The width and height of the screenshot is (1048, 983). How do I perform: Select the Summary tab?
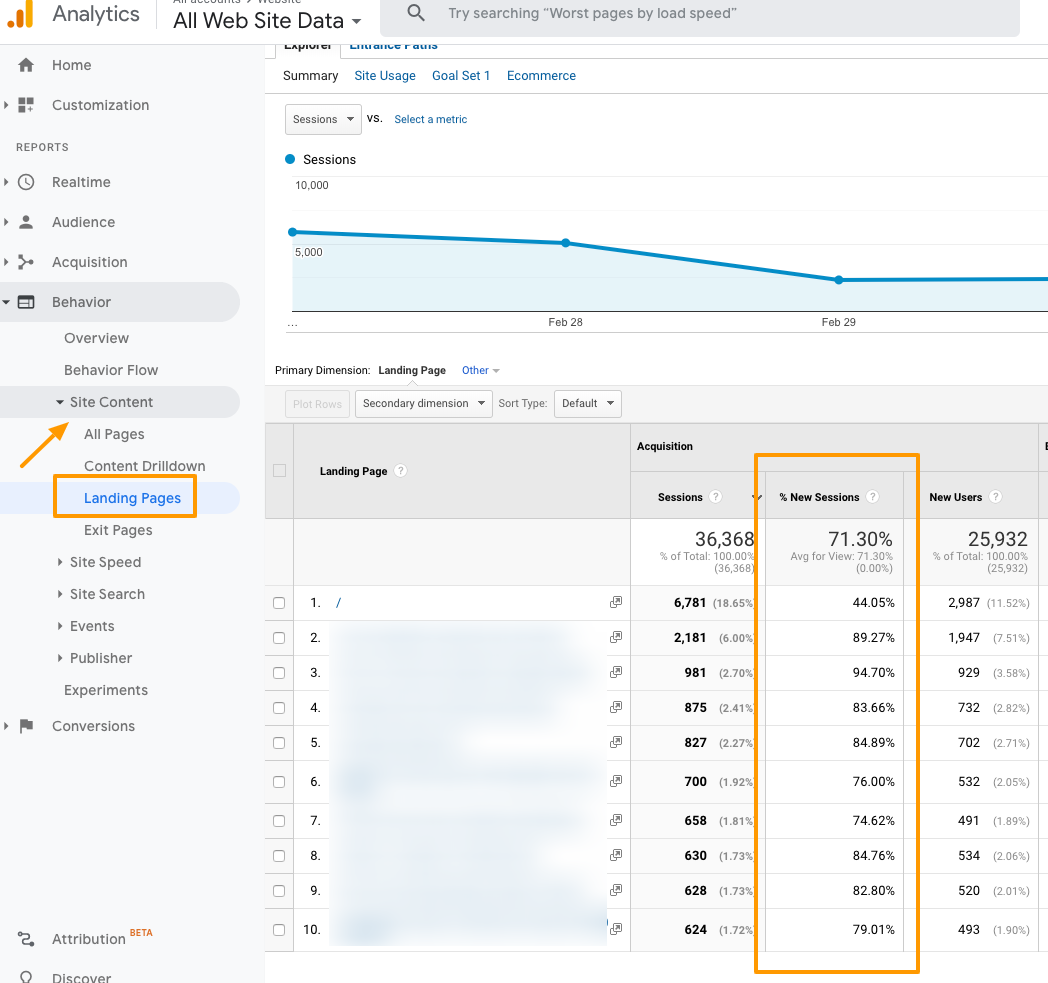pyautogui.click(x=310, y=76)
